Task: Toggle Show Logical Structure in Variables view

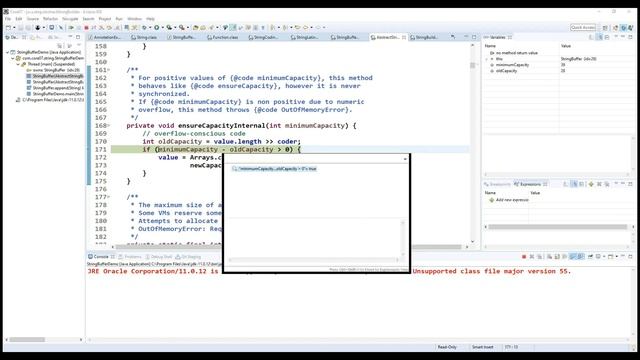Action: click(x=599, y=37)
